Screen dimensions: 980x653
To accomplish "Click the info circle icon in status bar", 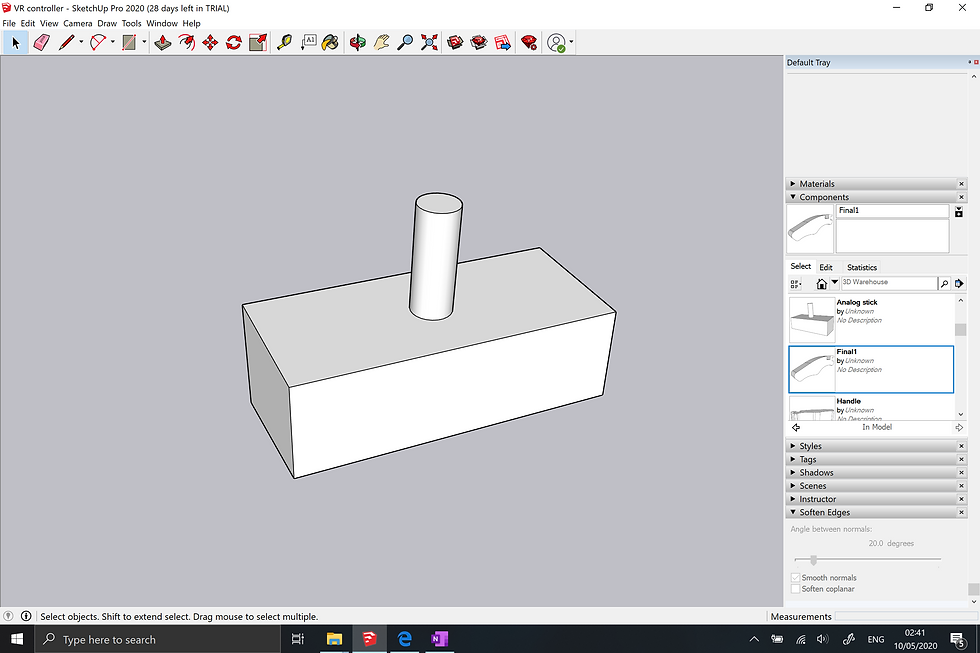I will [x=26, y=616].
